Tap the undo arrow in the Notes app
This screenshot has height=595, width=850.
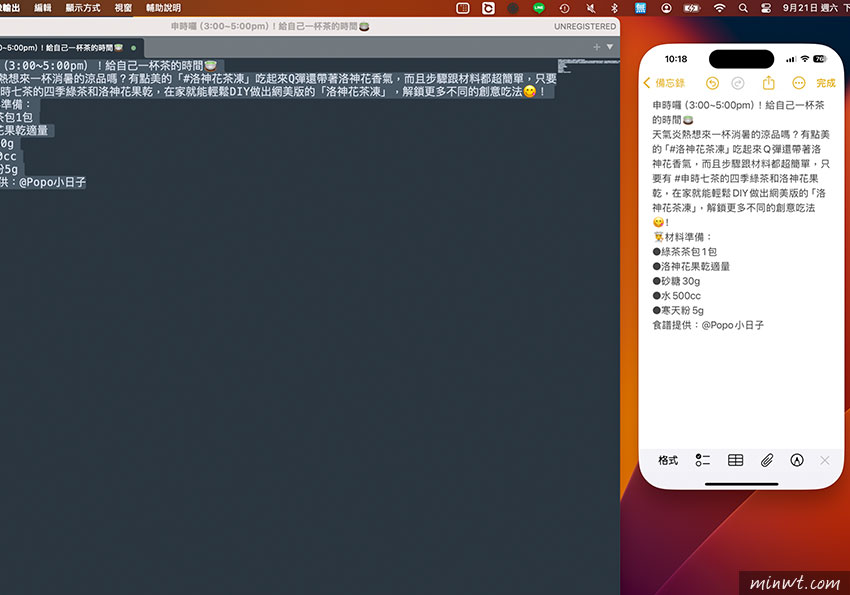pyautogui.click(x=712, y=83)
